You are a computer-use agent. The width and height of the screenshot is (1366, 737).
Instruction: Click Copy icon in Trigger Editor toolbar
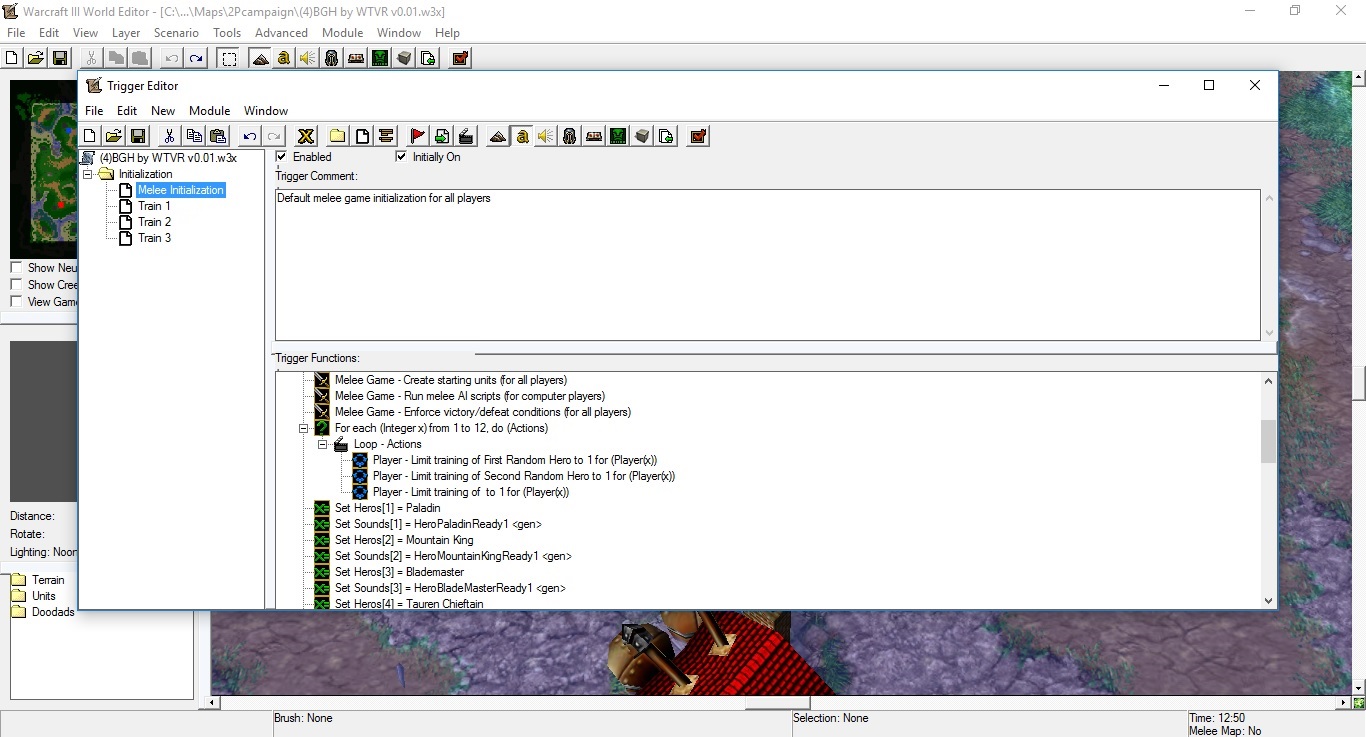(194, 136)
